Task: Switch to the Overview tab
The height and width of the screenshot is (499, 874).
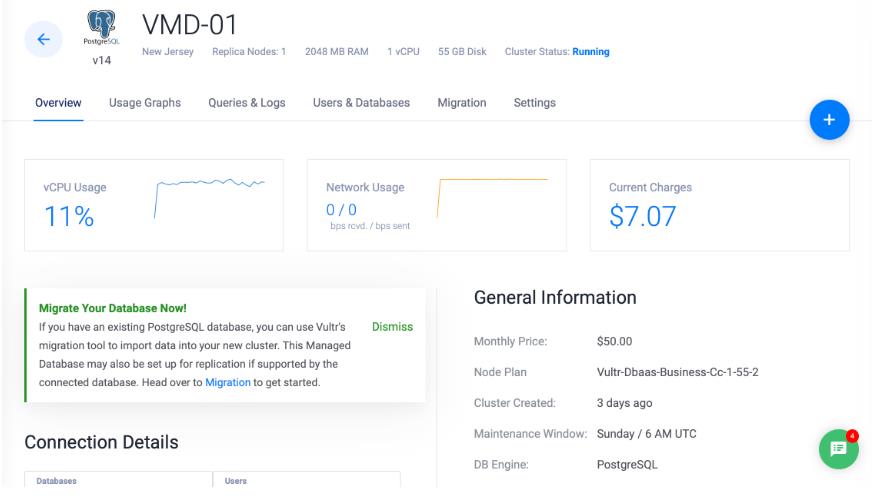Action: click(58, 103)
